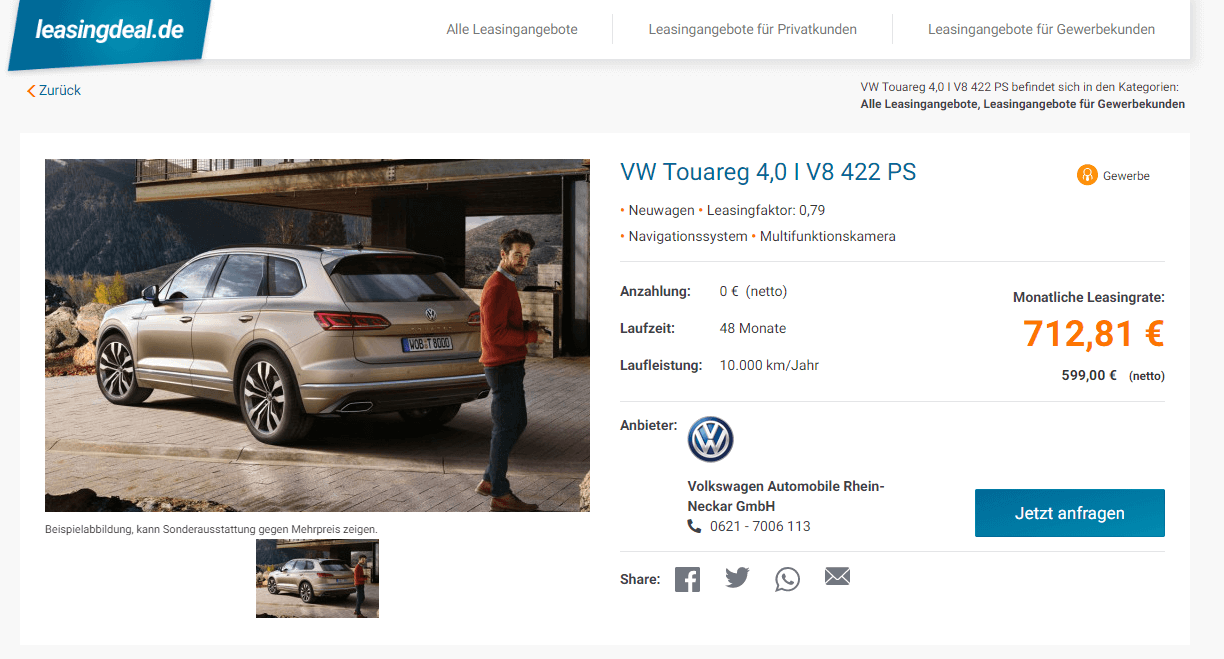The height and width of the screenshot is (659, 1224).
Task: Click the Beispielabbildung disclaimer caption
Action: pos(211,529)
